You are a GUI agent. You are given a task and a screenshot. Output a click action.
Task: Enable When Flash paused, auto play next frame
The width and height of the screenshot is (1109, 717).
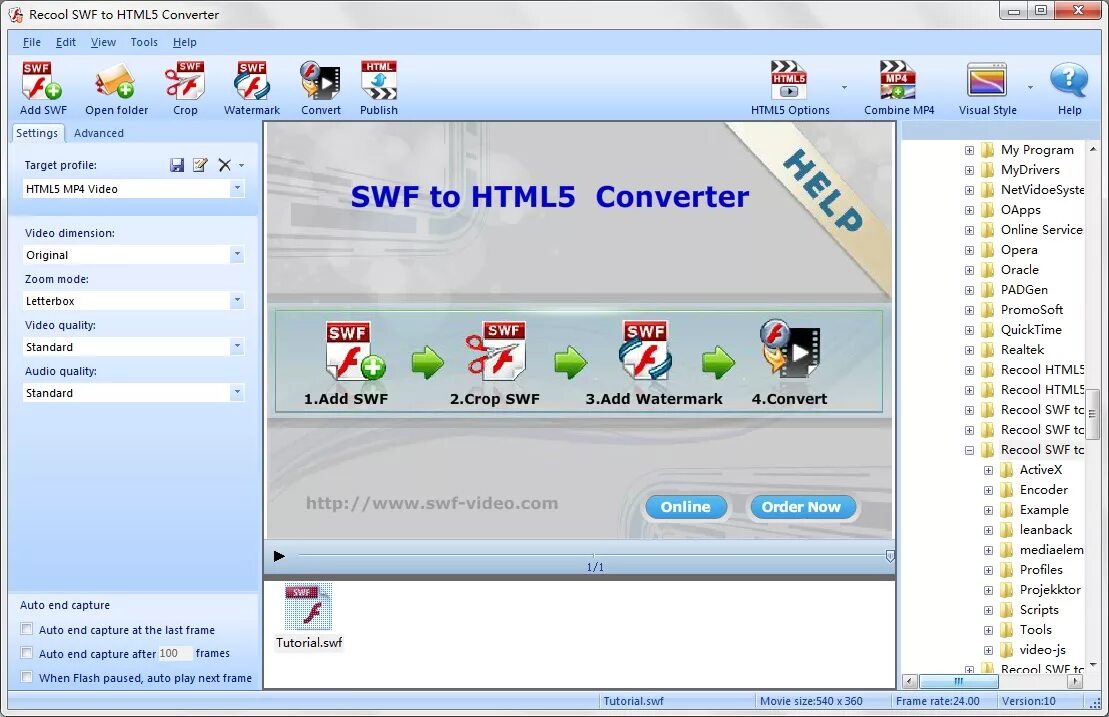pos(27,677)
